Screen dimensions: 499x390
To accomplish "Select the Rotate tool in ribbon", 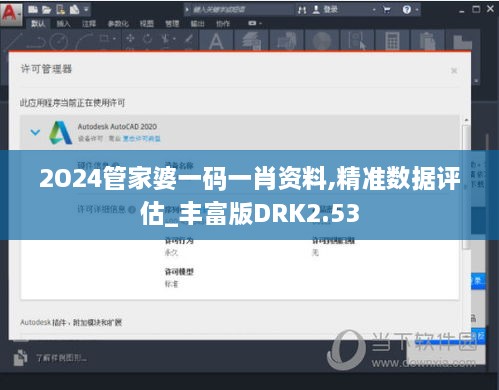I will pos(147,39).
